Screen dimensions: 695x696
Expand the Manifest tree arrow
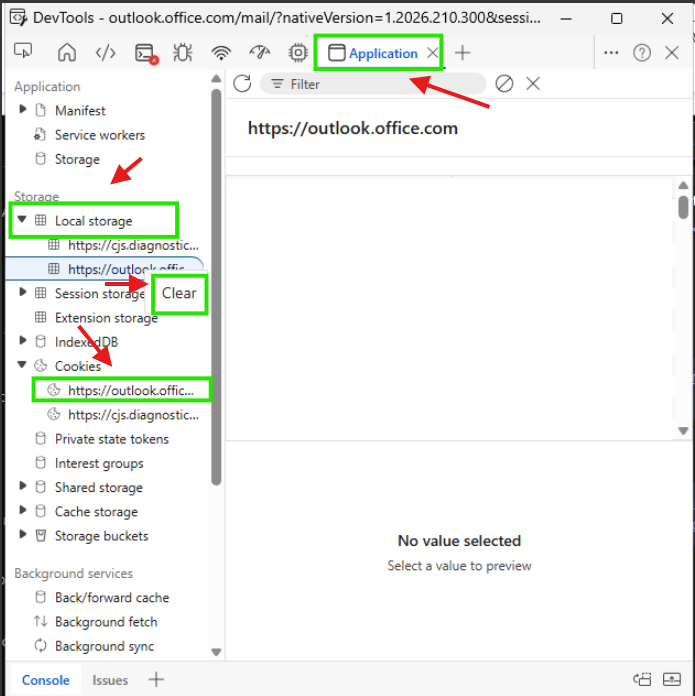[x=22, y=109]
